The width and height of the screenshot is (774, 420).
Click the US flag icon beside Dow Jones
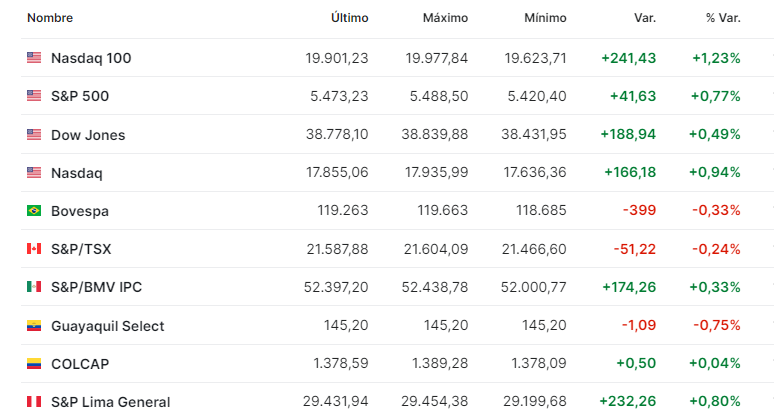pos(34,134)
